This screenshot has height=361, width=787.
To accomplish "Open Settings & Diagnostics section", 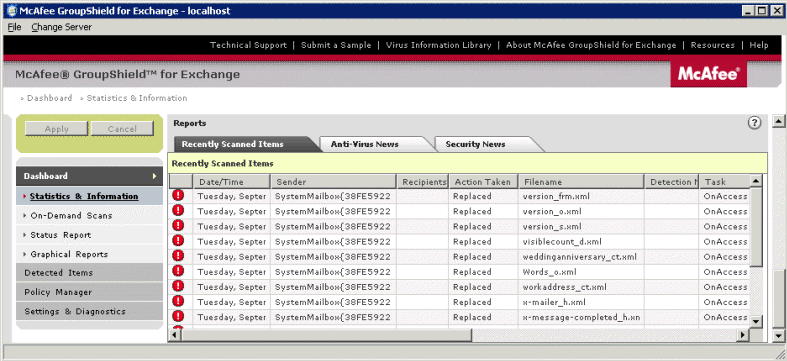I will [89, 311].
